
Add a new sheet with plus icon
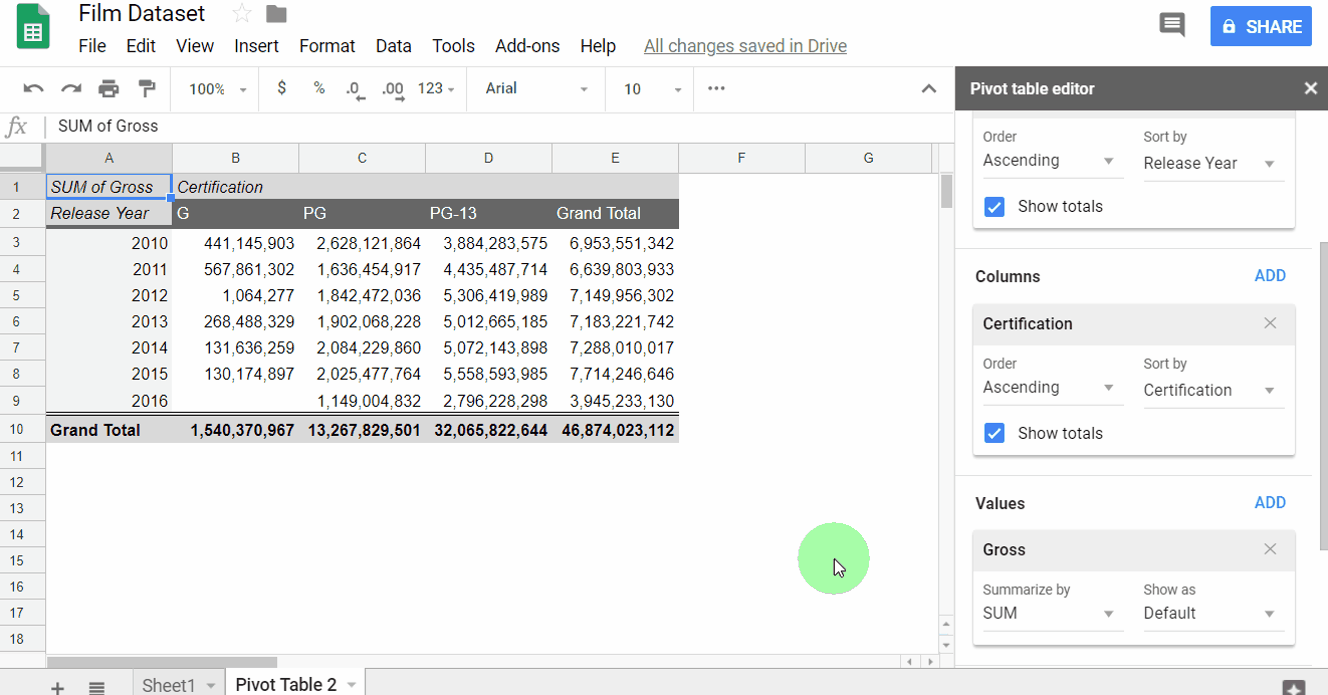click(58, 686)
